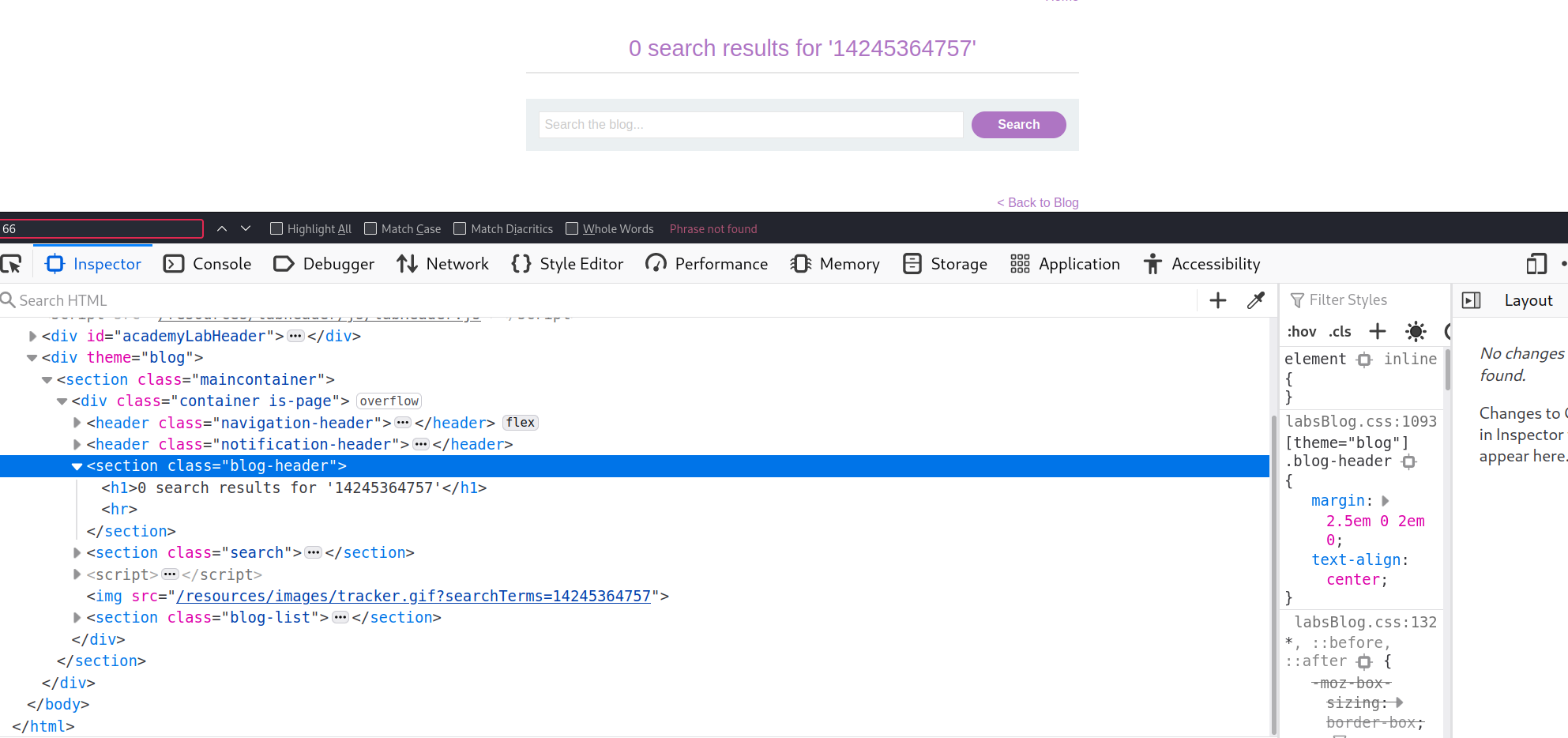Toggle the sidebar pane collapse icon

click(1471, 300)
